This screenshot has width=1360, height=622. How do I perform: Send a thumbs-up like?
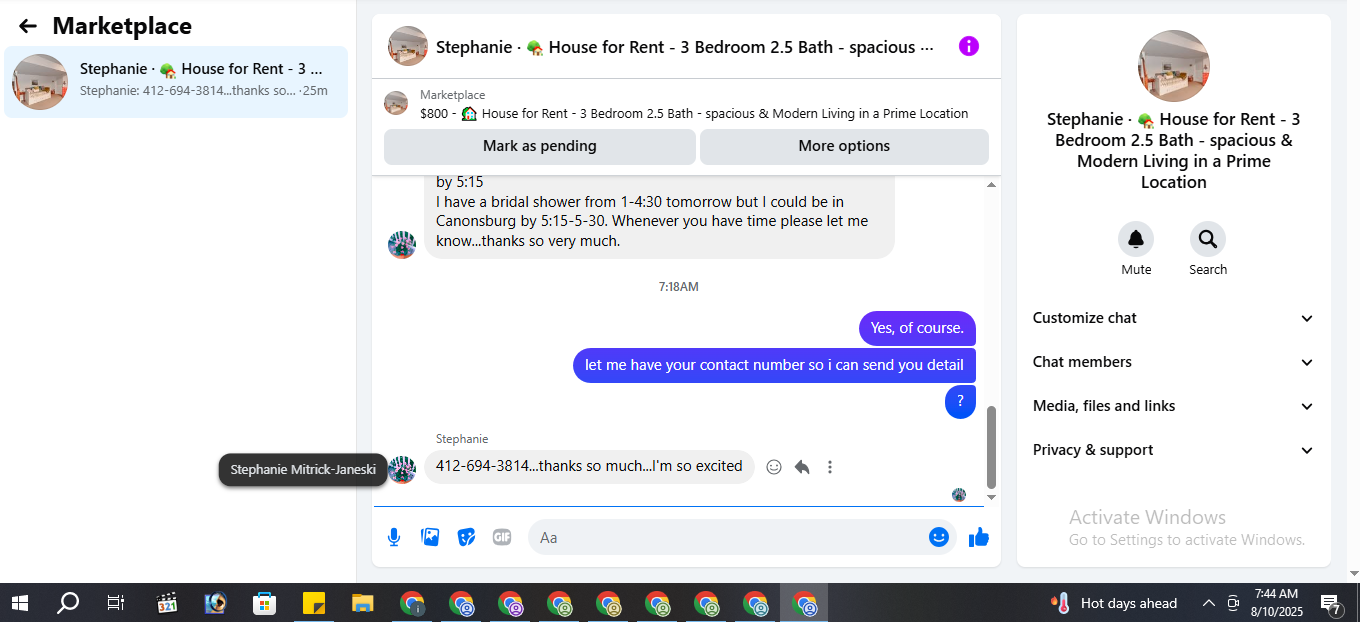coord(979,537)
